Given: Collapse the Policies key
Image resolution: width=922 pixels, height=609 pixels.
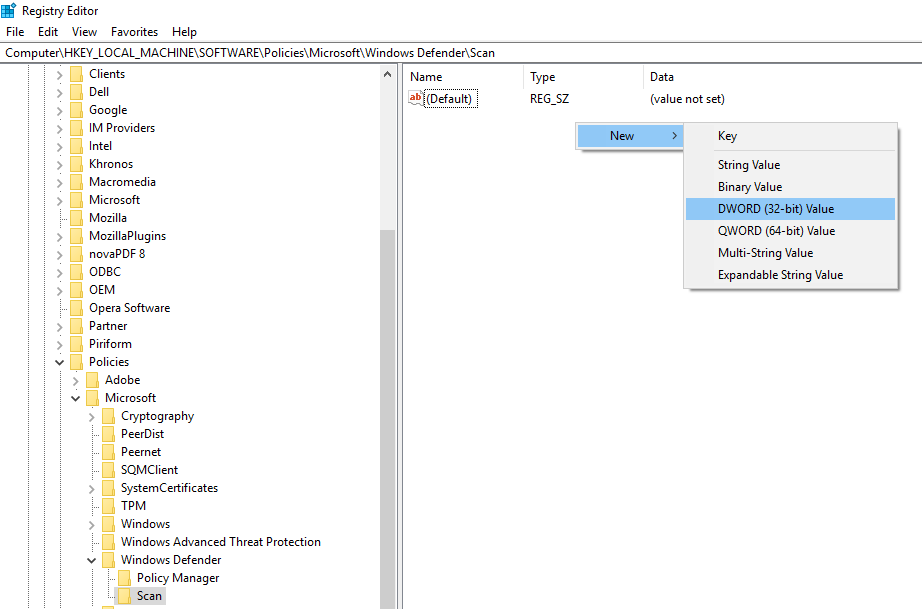Looking at the screenshot, I should (x=58, y=361).
